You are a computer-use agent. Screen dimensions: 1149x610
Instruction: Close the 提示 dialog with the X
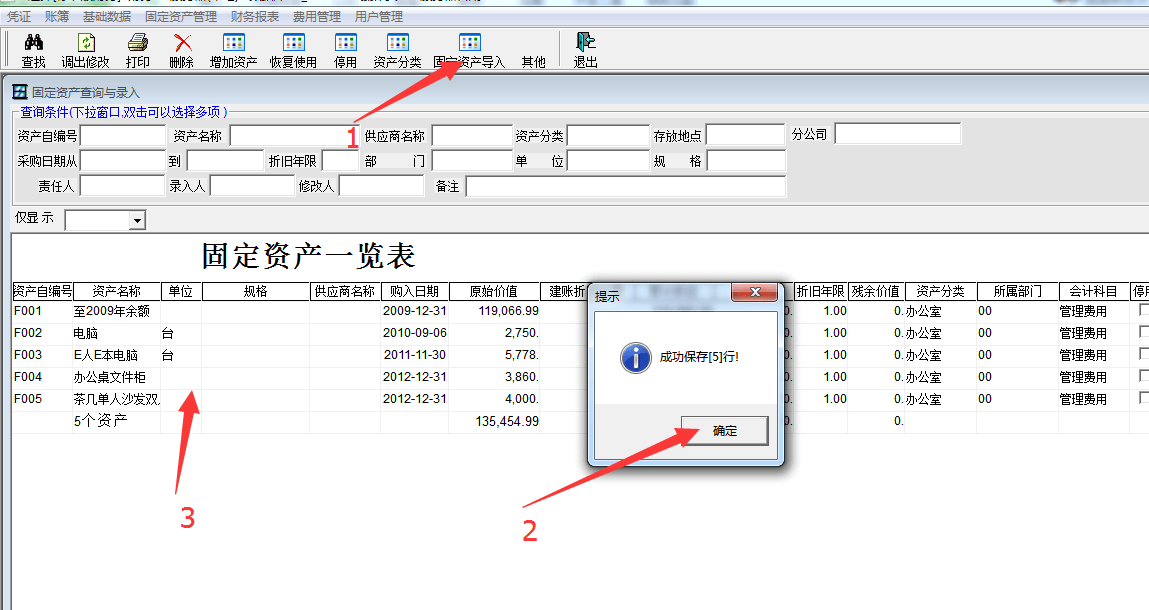pyautogui.click(x=755, y=293)
